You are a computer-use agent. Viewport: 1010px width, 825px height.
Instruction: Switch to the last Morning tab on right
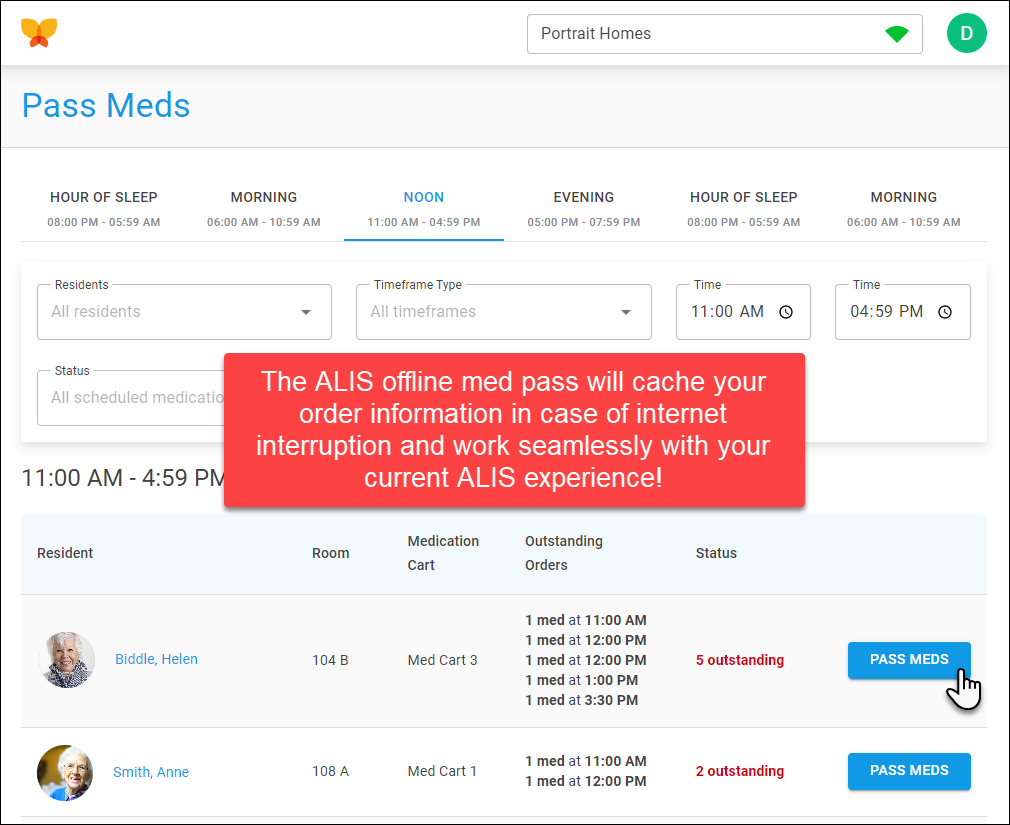[904, 209]
